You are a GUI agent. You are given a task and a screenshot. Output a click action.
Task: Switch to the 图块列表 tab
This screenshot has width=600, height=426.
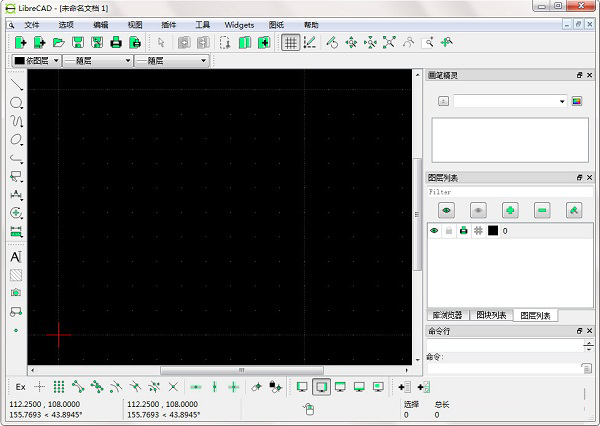(491, 315)
